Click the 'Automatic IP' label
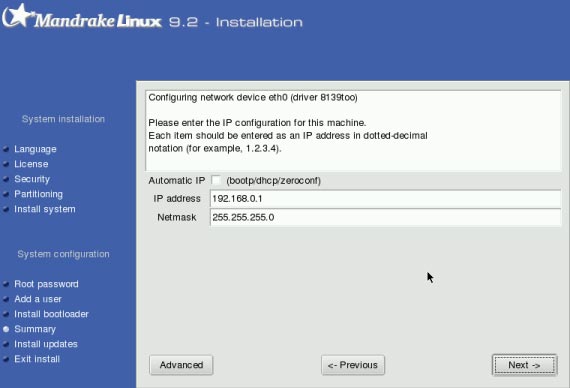This screenshot has width=570, height=388. 177,180
